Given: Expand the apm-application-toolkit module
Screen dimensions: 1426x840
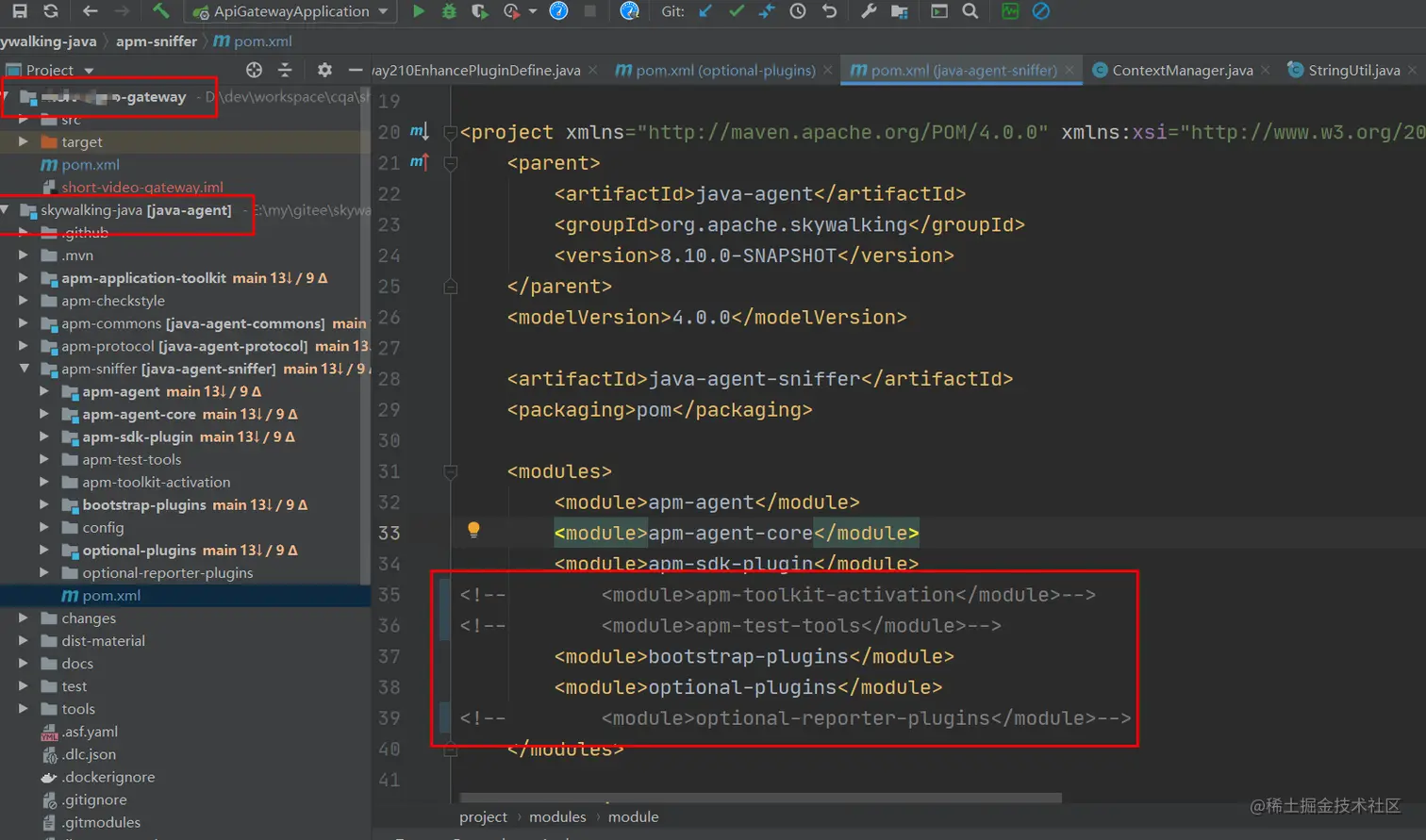Looking at the screenshot, I should coord(24,278).
